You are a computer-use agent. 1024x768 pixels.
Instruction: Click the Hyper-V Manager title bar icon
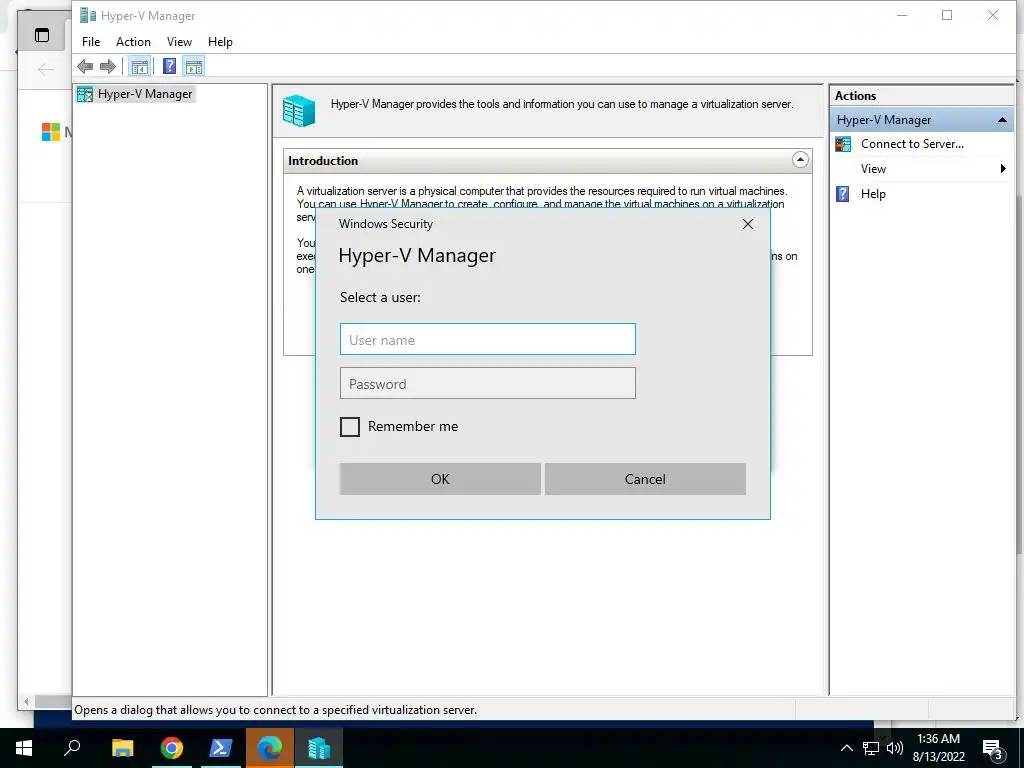(x=88, y=15)
